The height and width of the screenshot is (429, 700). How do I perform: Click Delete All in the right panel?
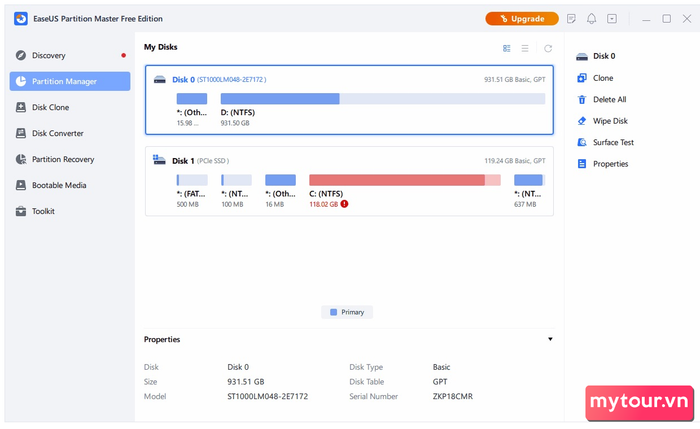pyautogui.click(x=609, y=100)
